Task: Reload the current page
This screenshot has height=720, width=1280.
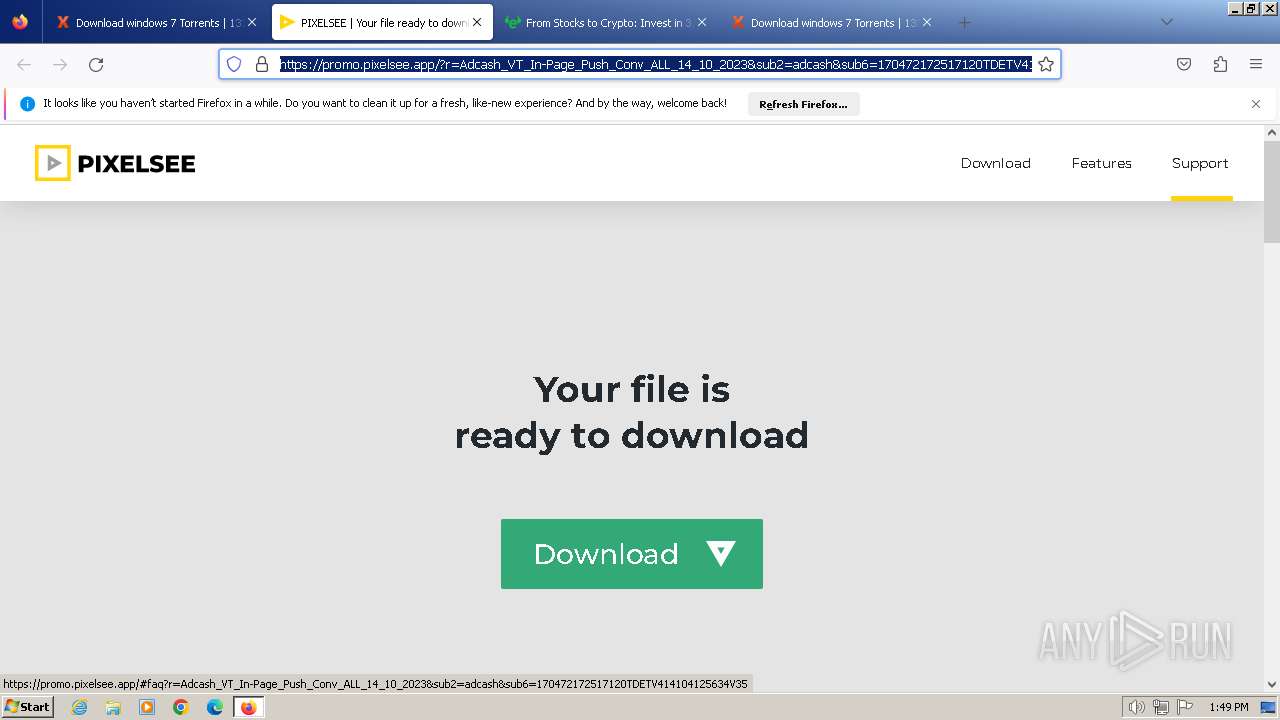Action: pyautogui.click(x=96, y=64)
